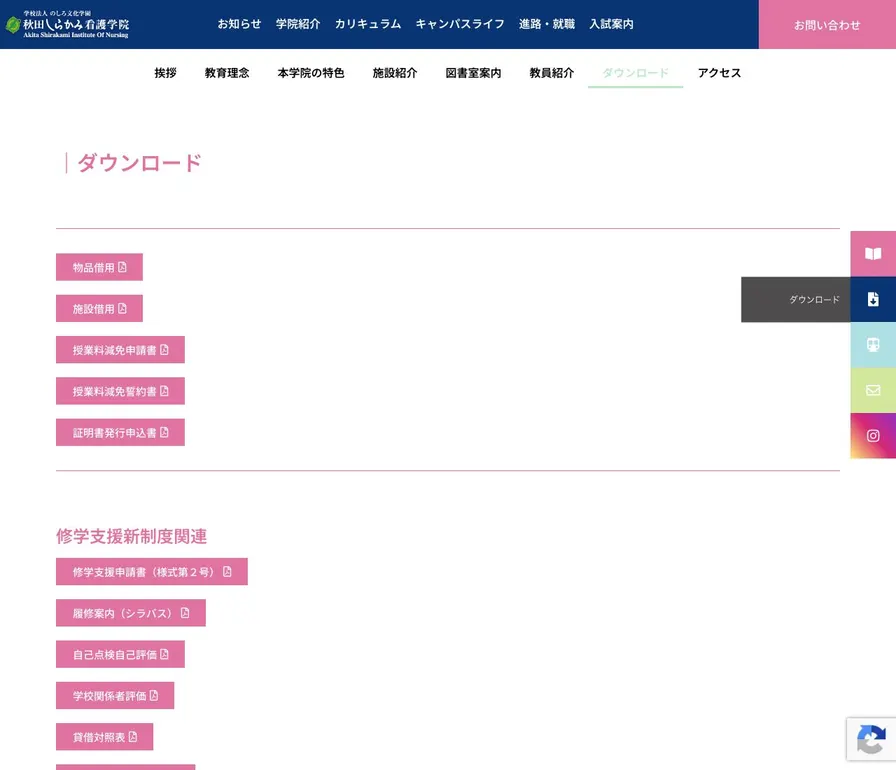896x770 pixels.
Task: Go to the 教員紹介 sub-navigation tab
Action: pyautogui.click(x=551, y=73)
